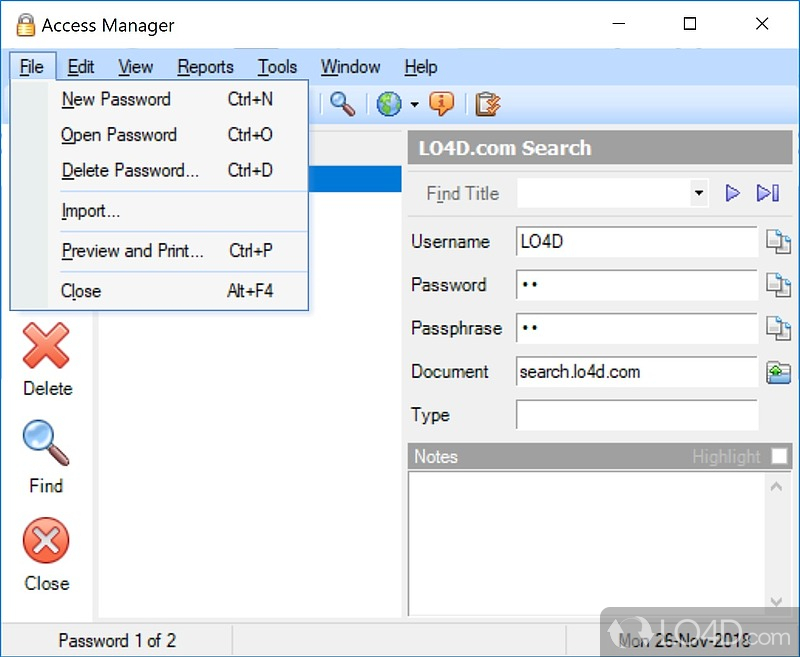Click into the Username field
This screenshot has height=657, width=800.
[x=637, y=242]
